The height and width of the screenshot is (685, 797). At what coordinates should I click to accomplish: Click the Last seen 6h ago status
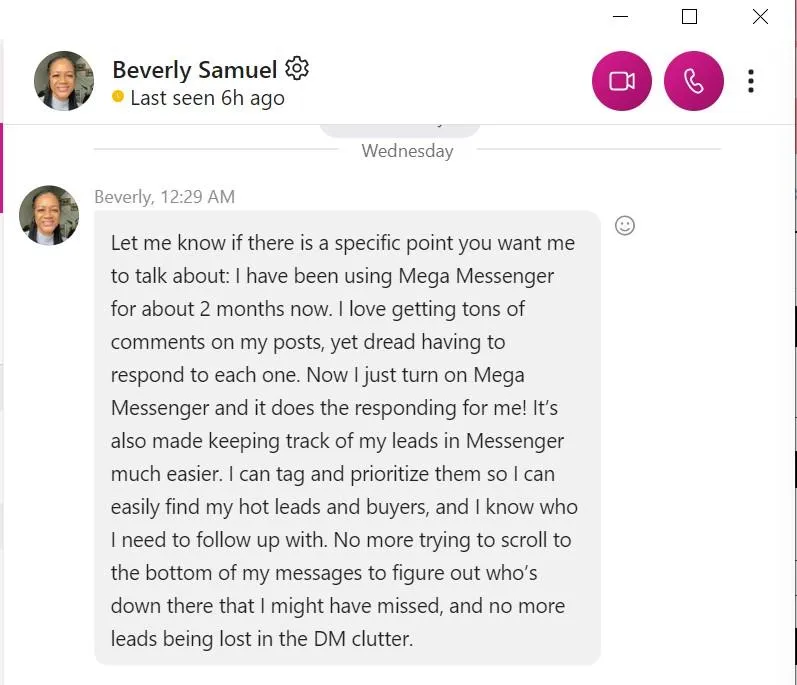point(207,98)
